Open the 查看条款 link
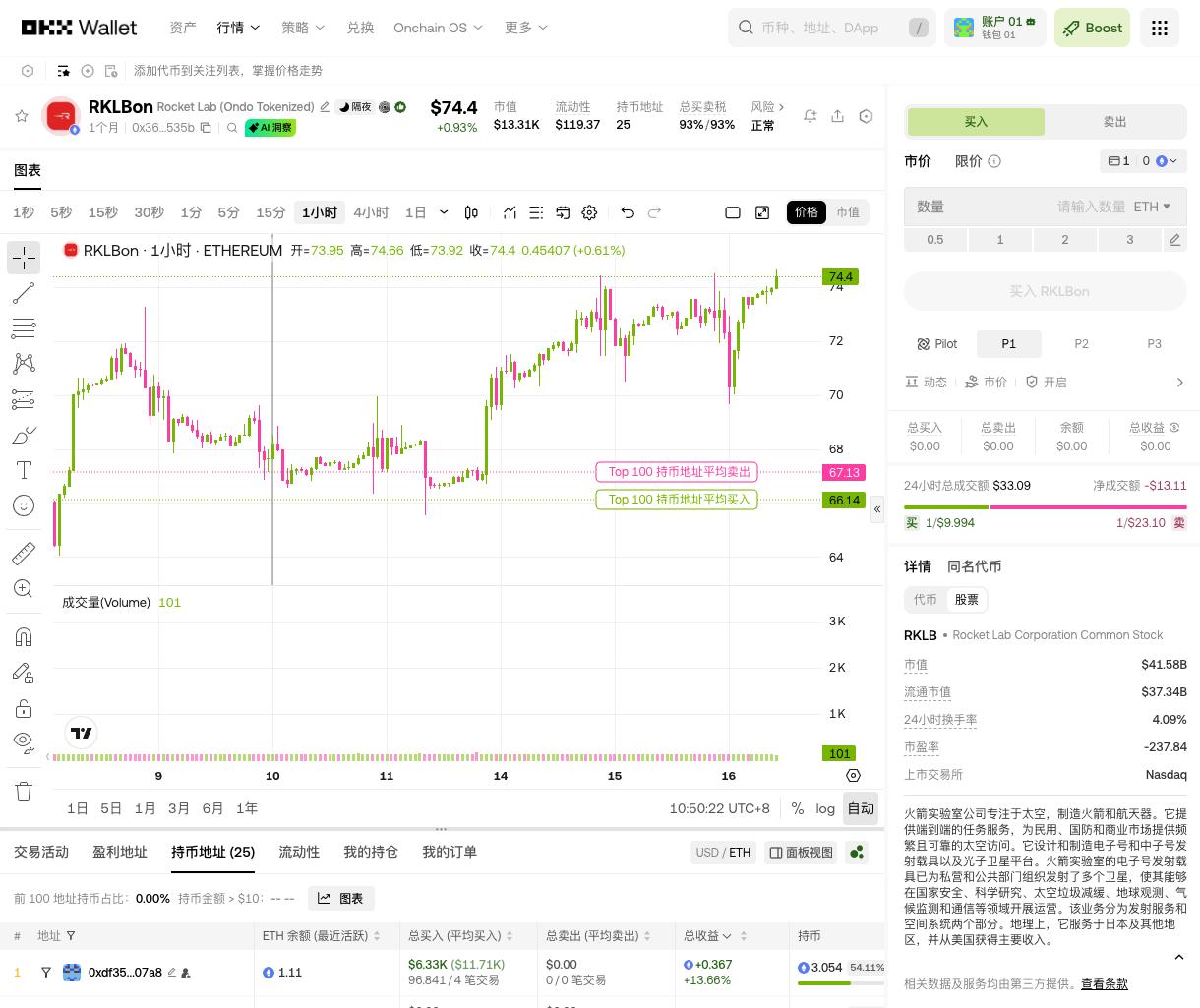Viewport: 1200px width, 1008px height. (x=1106, y=983)
